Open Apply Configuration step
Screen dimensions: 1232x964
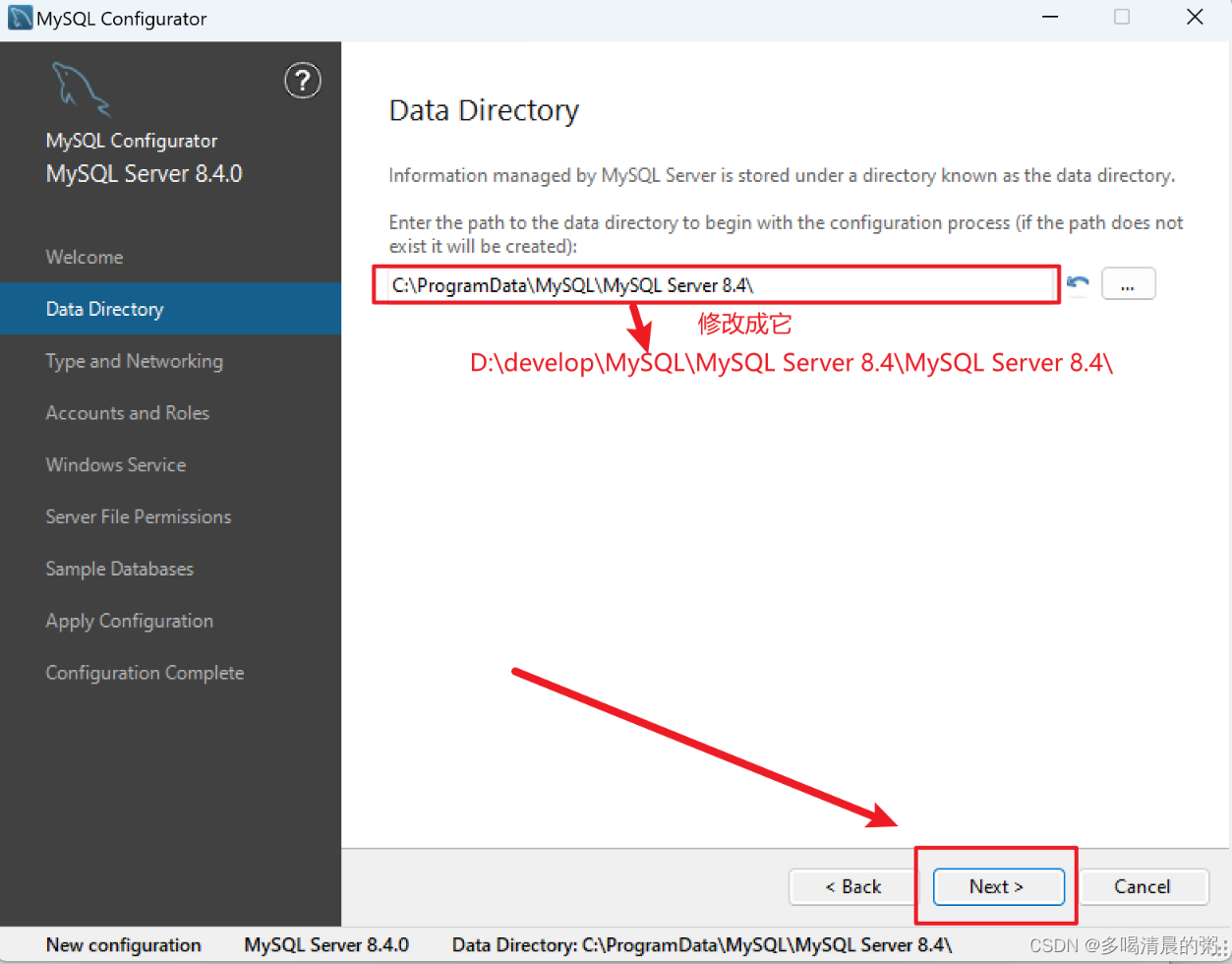(130, 621)
